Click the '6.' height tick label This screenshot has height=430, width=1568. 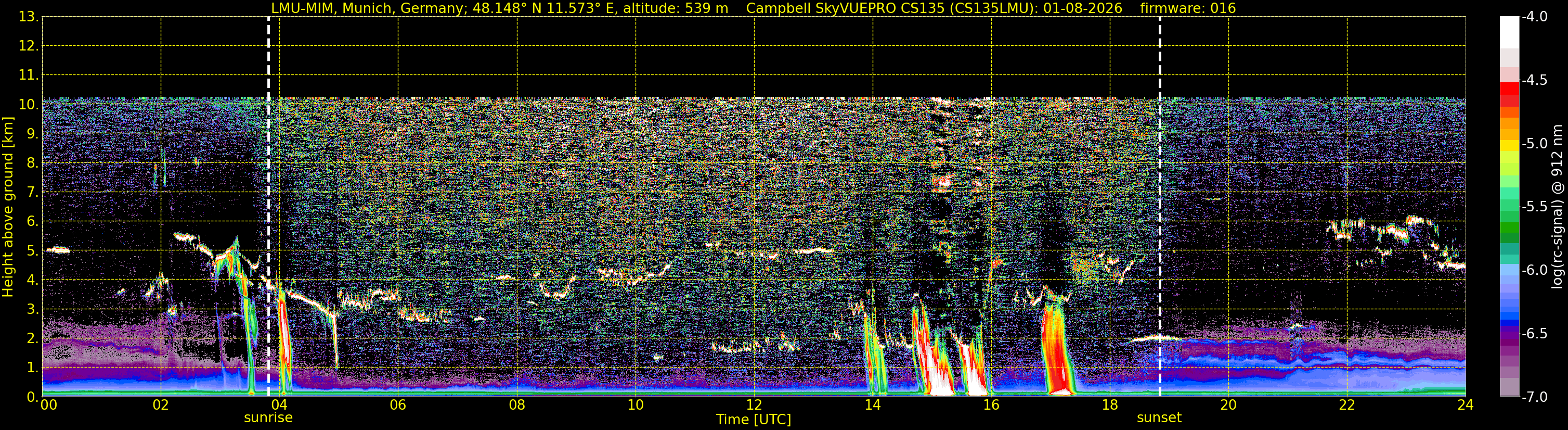33,222
